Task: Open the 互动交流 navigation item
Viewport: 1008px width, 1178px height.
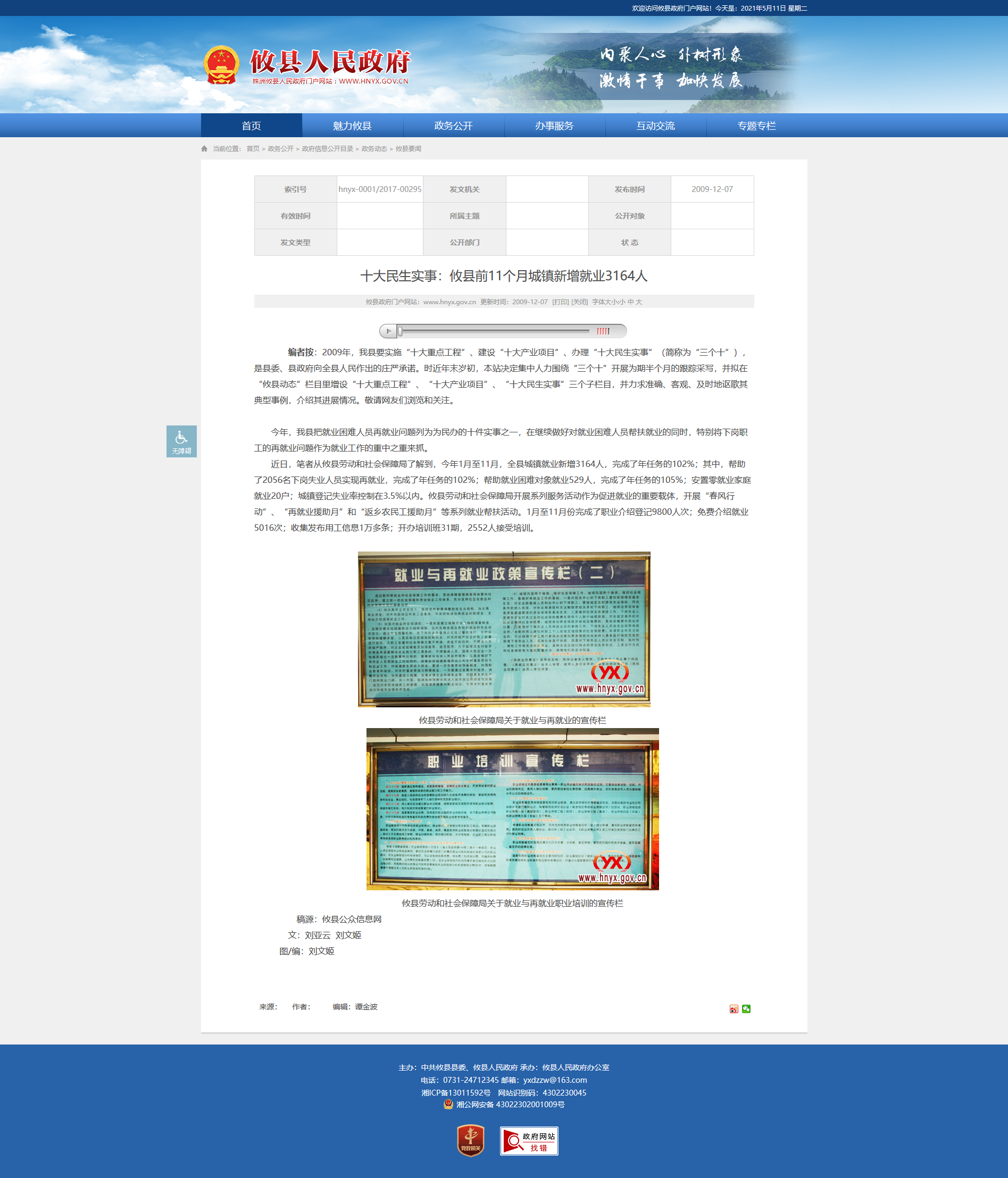Action: [655, 126]
